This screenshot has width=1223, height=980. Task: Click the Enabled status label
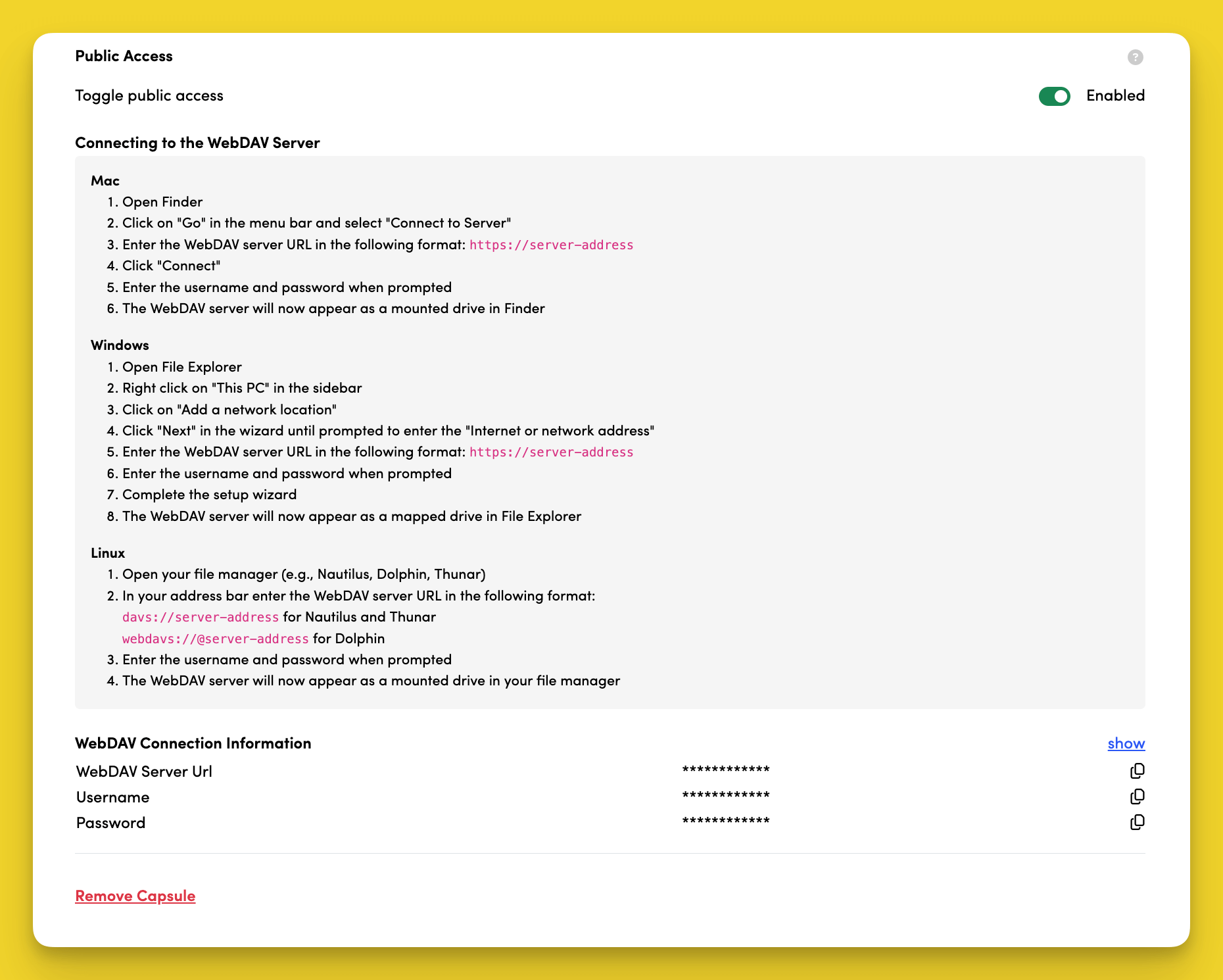click(1115, 95)
